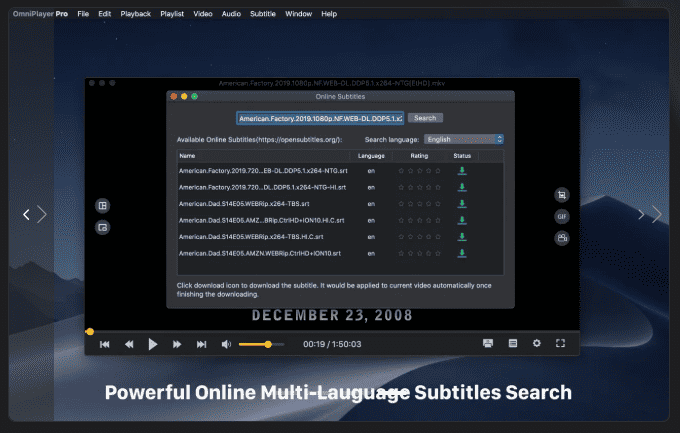
Task: Open the playlist icon in control bar
Action: click(513, 343)
